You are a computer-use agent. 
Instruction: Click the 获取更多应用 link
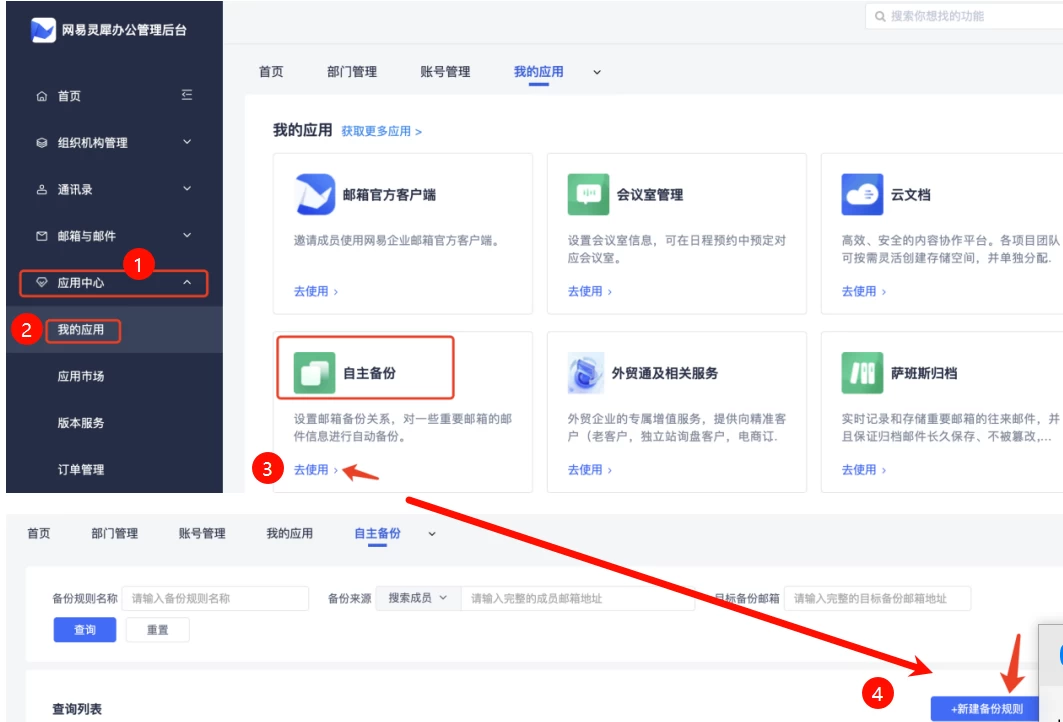coord(382,132)
